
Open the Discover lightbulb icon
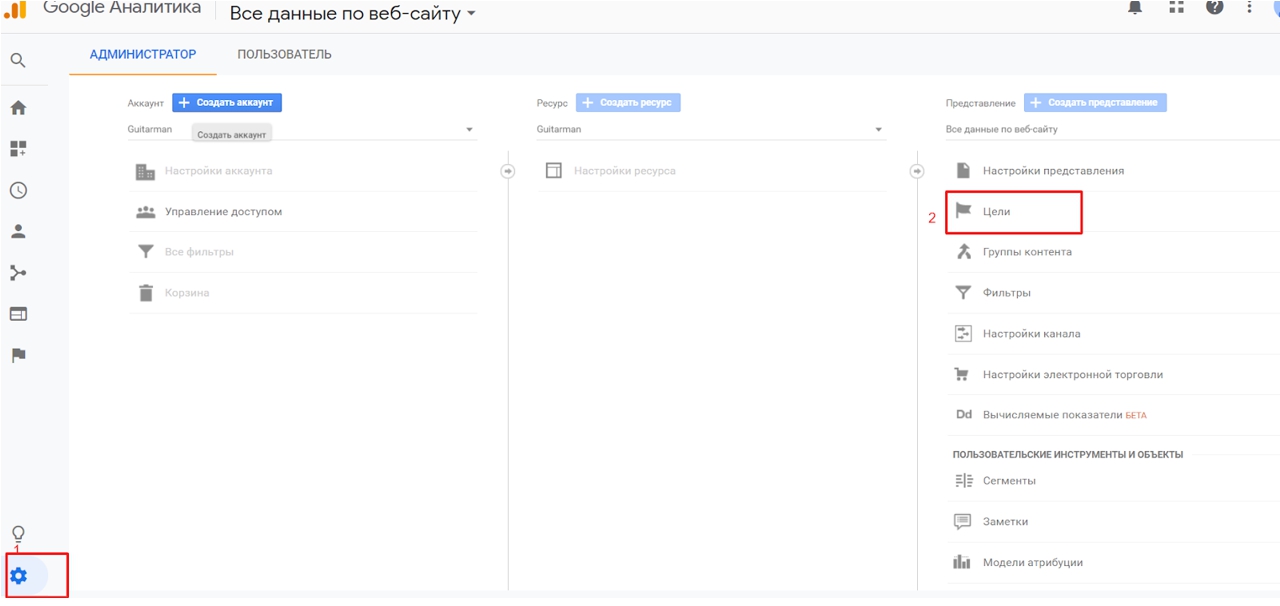coord(18,534)
